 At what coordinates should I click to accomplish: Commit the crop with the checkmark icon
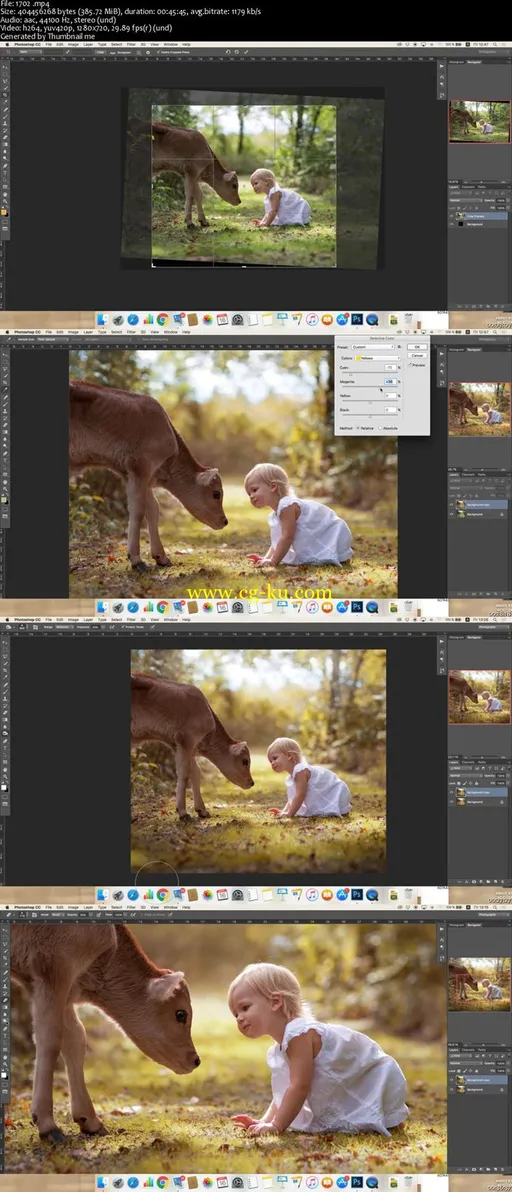tap(248, 52)
